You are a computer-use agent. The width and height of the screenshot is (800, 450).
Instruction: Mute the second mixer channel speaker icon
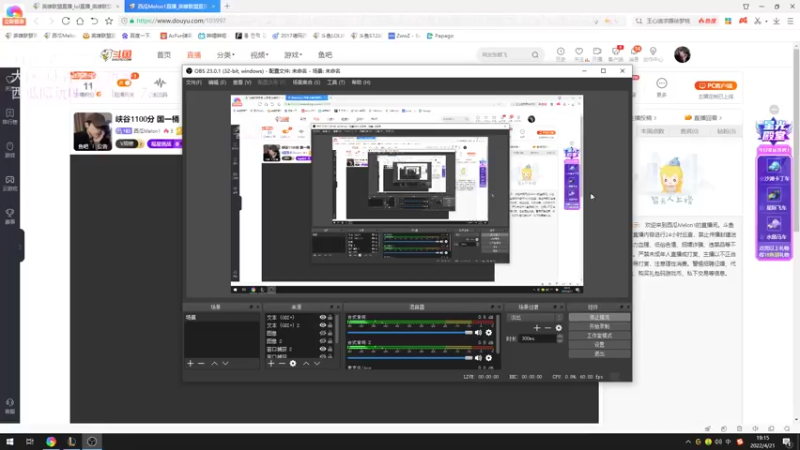point(478,358)
